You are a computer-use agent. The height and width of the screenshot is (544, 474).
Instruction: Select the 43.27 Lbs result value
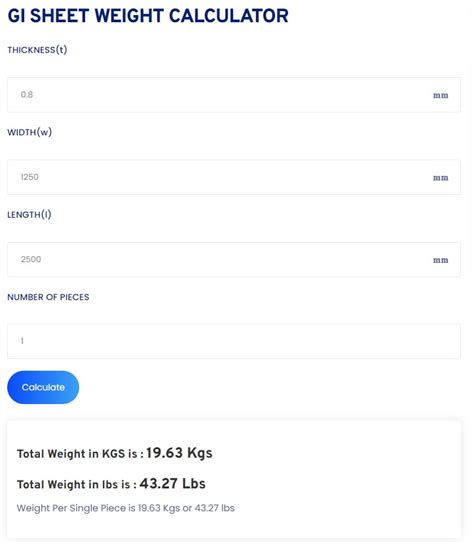(x=172, y=484)
